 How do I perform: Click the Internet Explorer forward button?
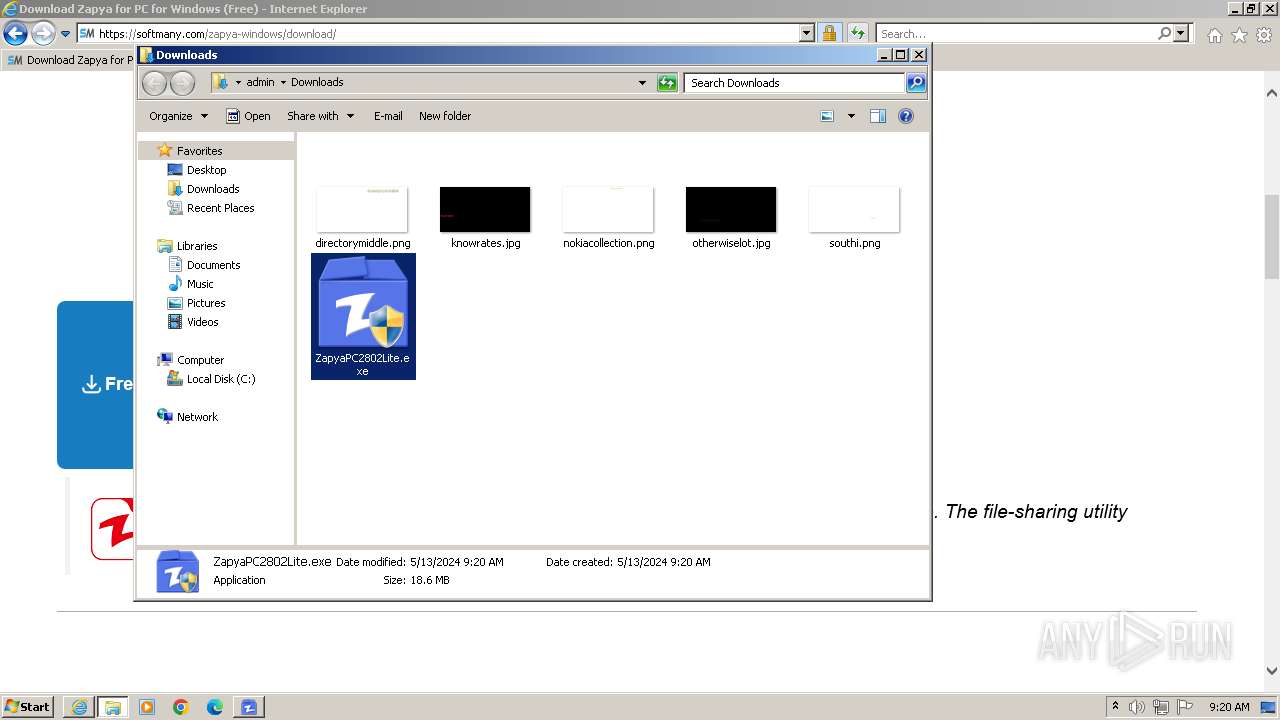point(42,33)
